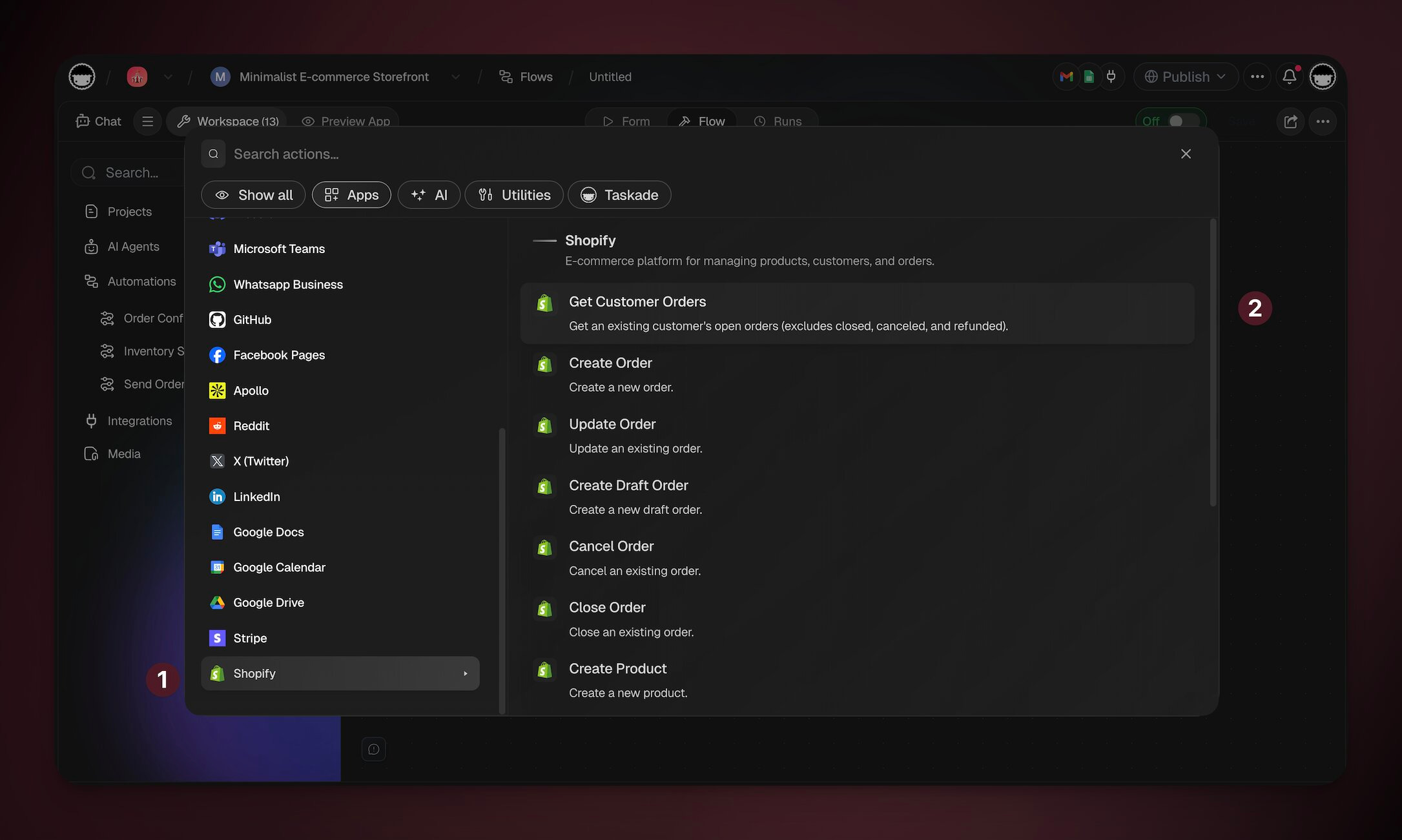The height and width of the screenshot is (840, 1402).
Task: Toggle the Show all filter
Action: (x=253, y=195)
